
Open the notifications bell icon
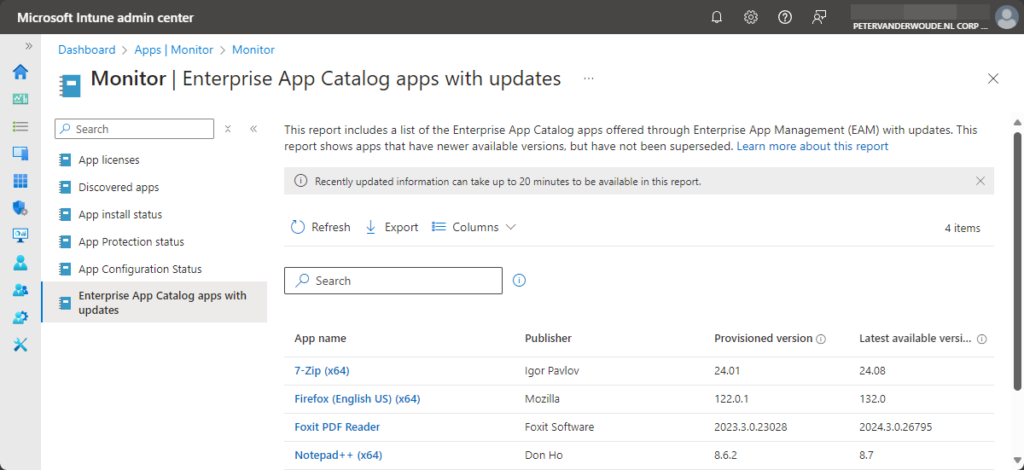pos(716,17)
